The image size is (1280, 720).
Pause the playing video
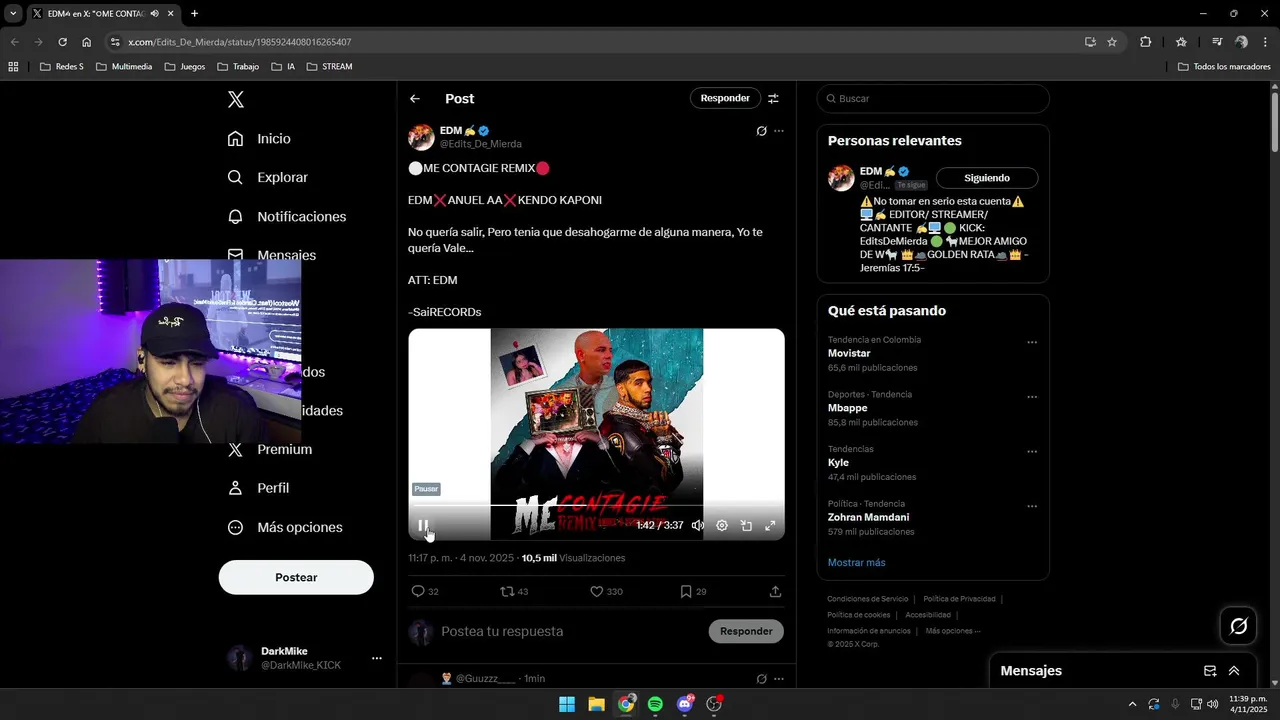[423, 526]
